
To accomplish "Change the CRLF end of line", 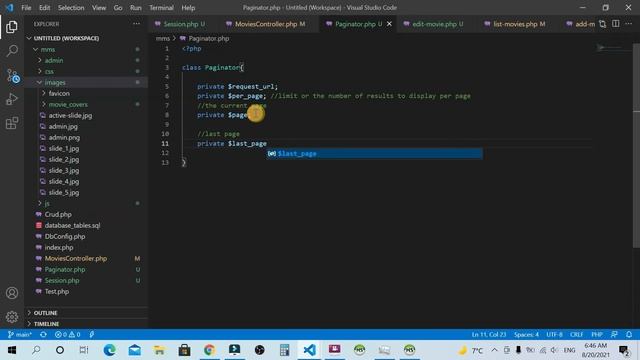I will coord(576,334).
